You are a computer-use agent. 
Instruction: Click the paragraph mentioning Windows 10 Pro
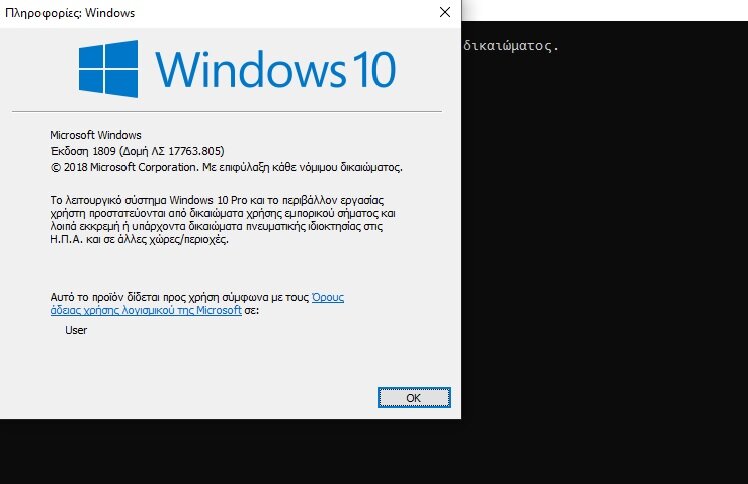[x=223, y=219]
